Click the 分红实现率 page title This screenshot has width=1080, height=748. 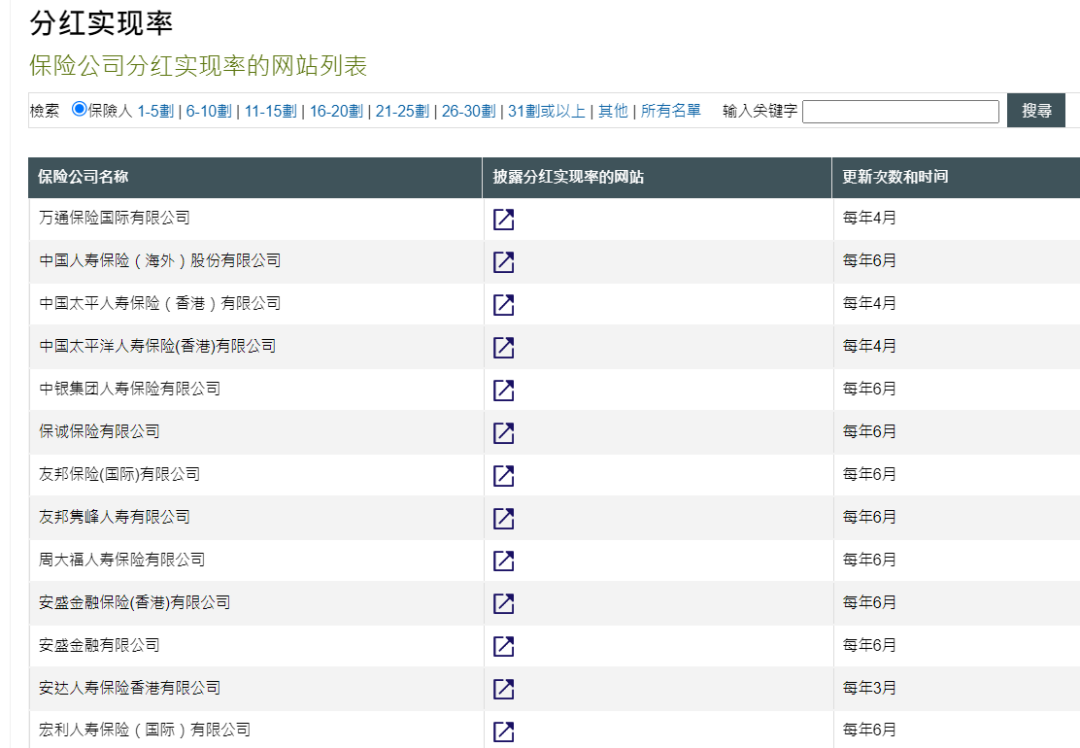coord(101,23)
